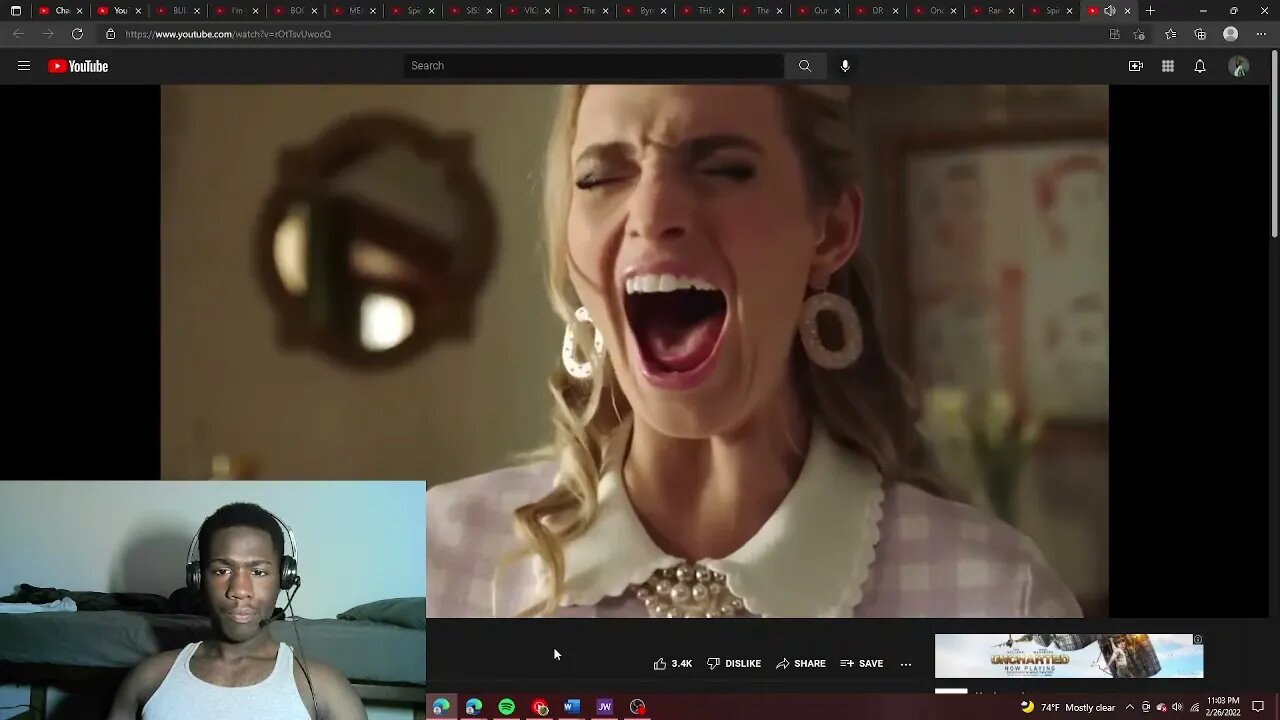Open the tab actions menu icon
This screenshot has height=720, width=1280.
point(16,11)
